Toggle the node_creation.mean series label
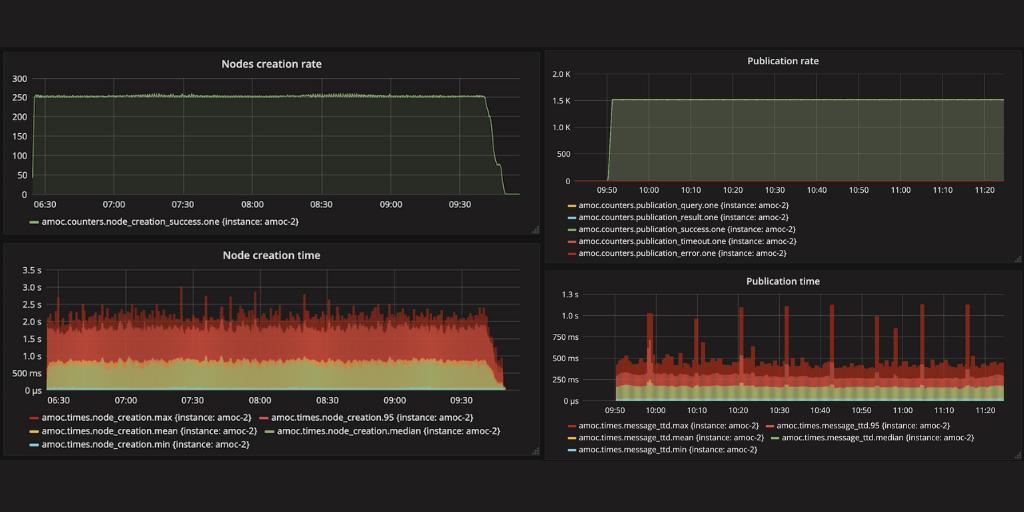 tap(148, 431)
